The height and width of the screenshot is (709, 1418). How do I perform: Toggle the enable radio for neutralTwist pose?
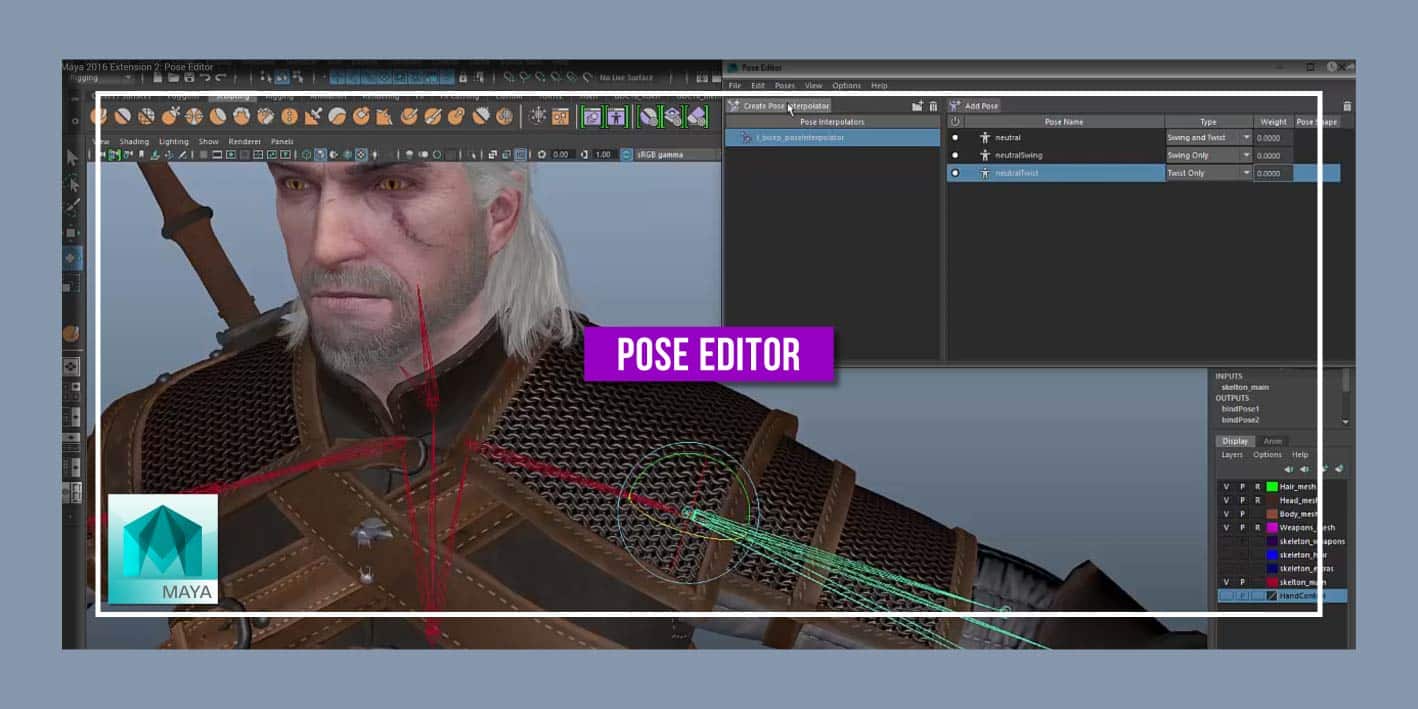point(955,173)
